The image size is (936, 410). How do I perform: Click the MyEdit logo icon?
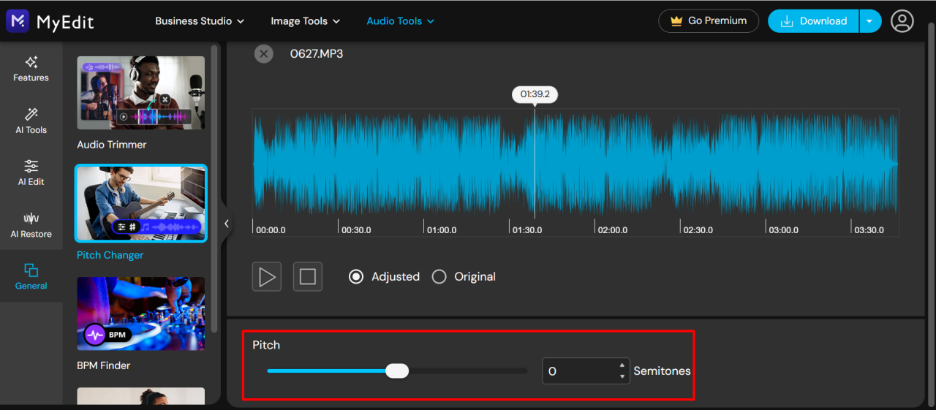[x=18, y=21]
